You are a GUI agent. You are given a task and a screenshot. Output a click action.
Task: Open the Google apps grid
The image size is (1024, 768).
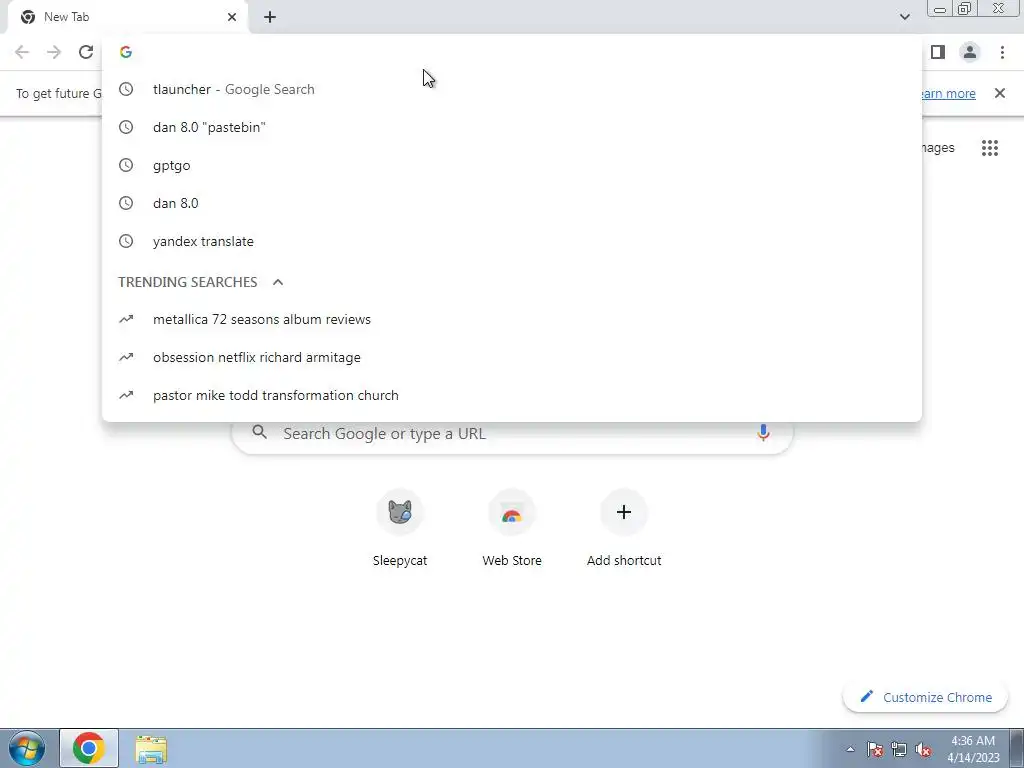[x=990, y=148]
